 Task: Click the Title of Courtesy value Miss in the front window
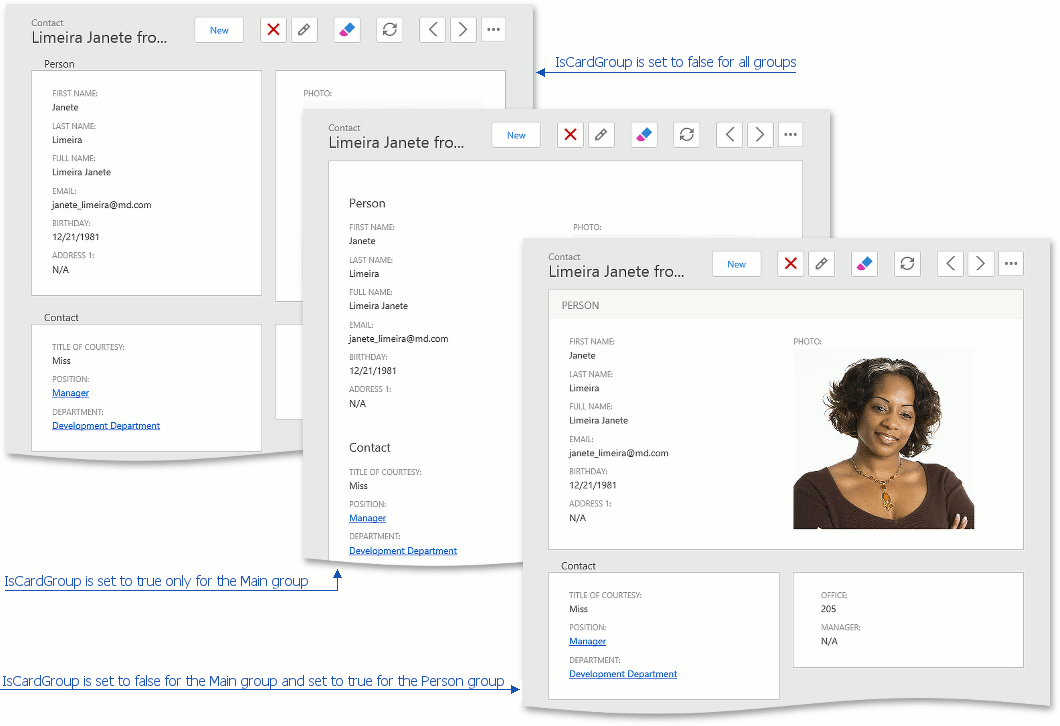578,609
